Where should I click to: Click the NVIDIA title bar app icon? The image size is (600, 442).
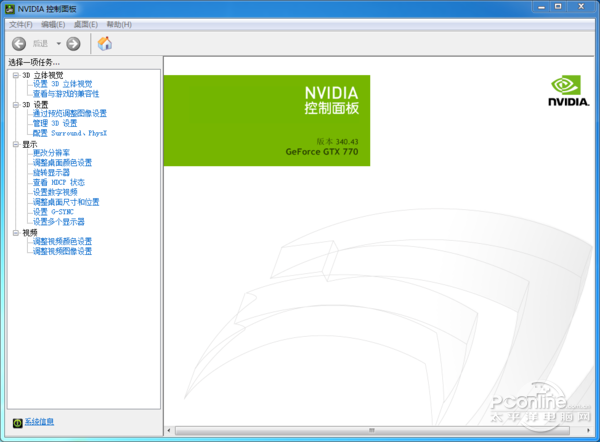(x=10, y=8)
